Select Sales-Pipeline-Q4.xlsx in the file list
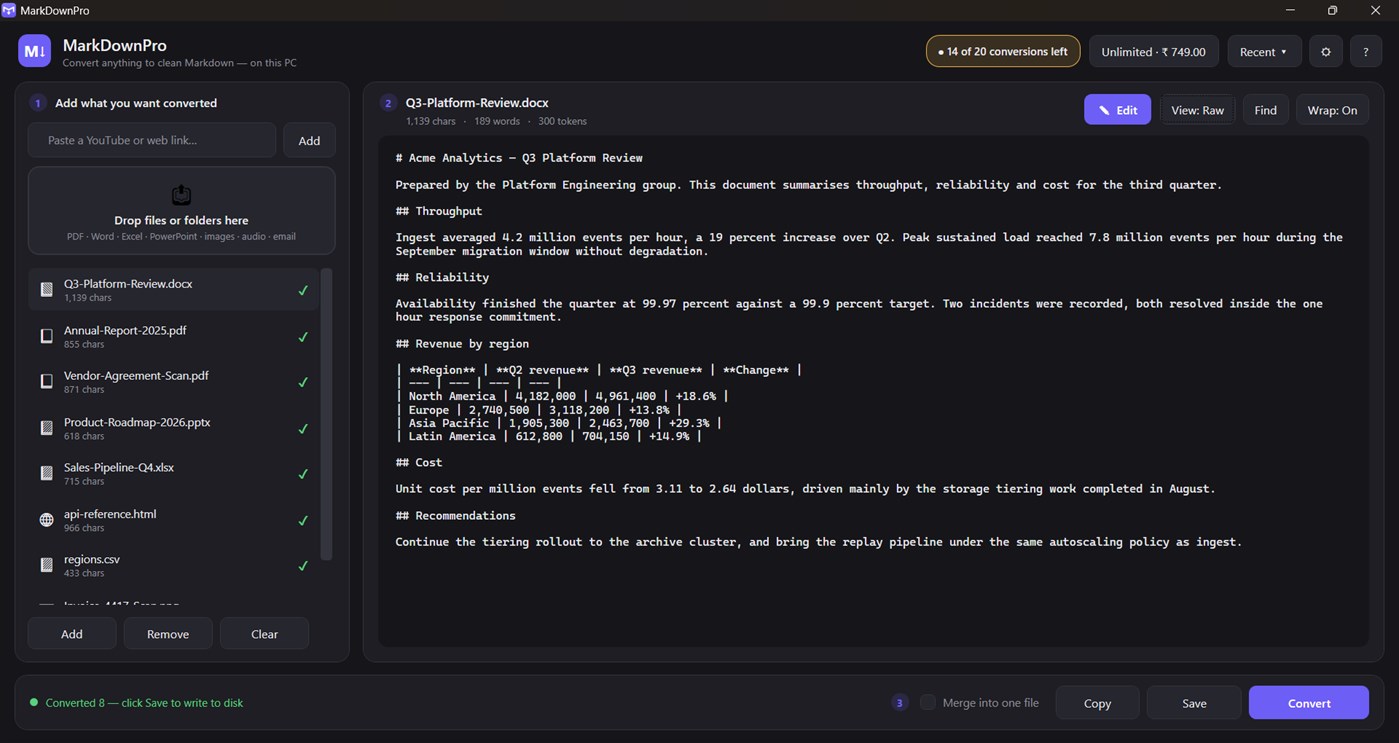The image size is (1399, 743). pyautogui.click(x=173, y=474)
